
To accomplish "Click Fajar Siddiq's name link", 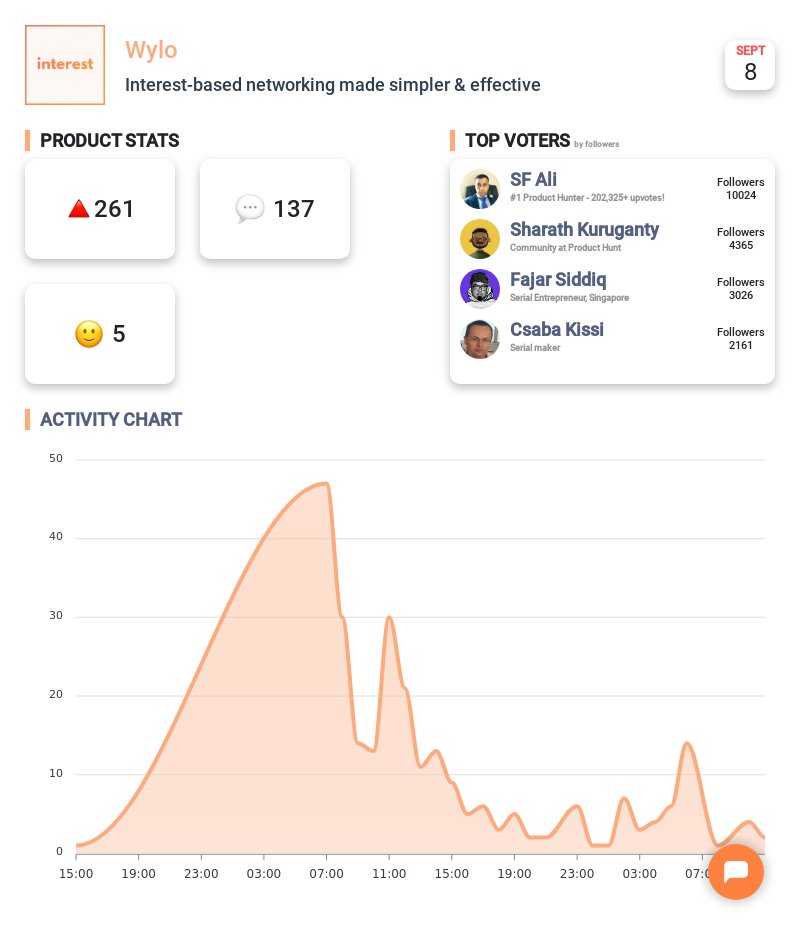I will [x=557, y=280].
